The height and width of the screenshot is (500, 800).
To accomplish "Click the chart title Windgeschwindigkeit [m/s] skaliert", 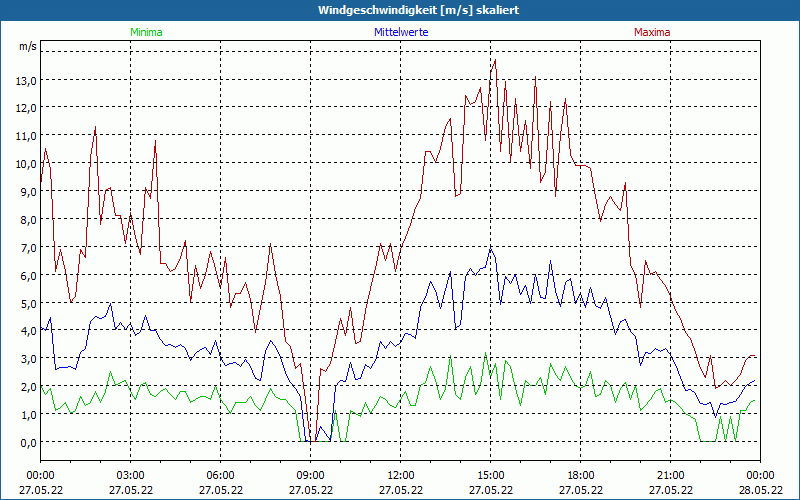I will [x=418, y=10].
